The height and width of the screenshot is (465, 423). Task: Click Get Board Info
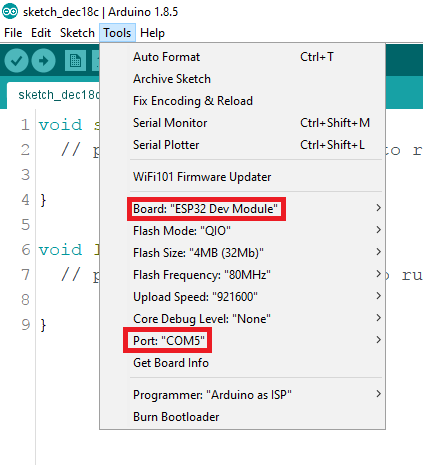click(x=242, y=363)
